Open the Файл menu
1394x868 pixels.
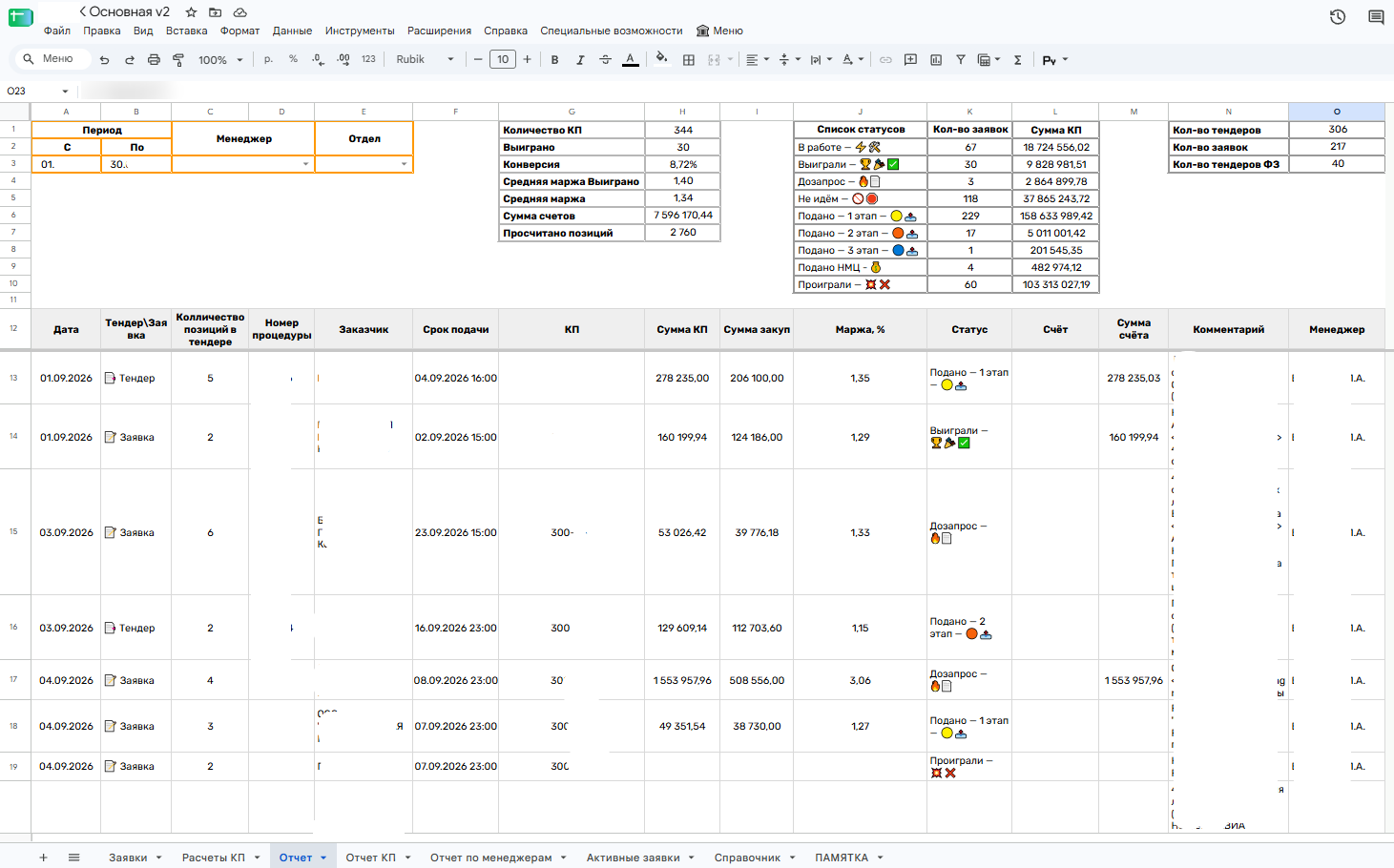(x=57, y=31)
